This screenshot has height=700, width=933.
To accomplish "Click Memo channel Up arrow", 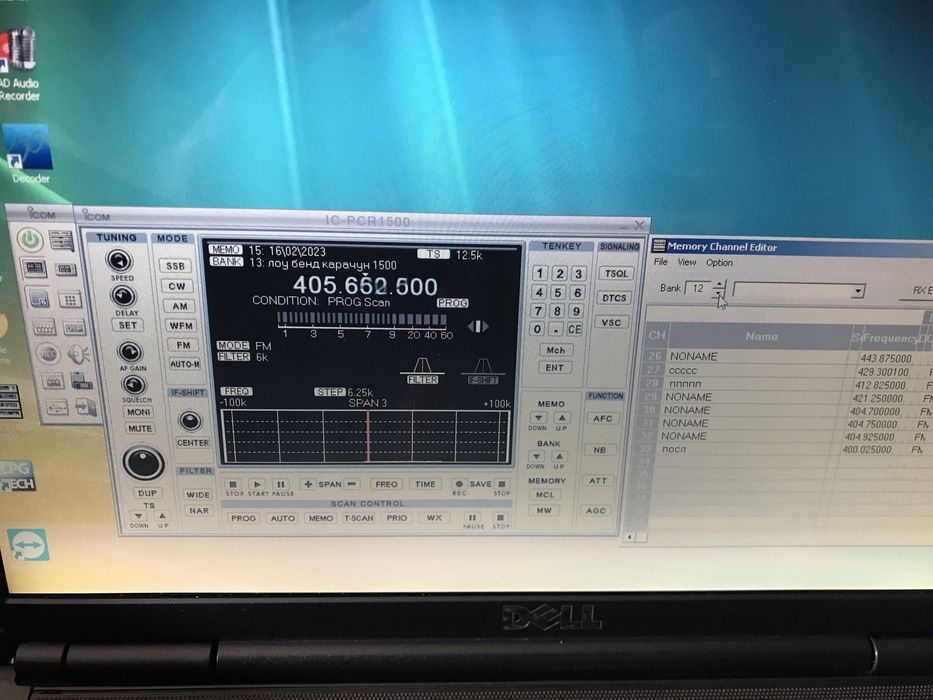I will [x=562, y=418].
